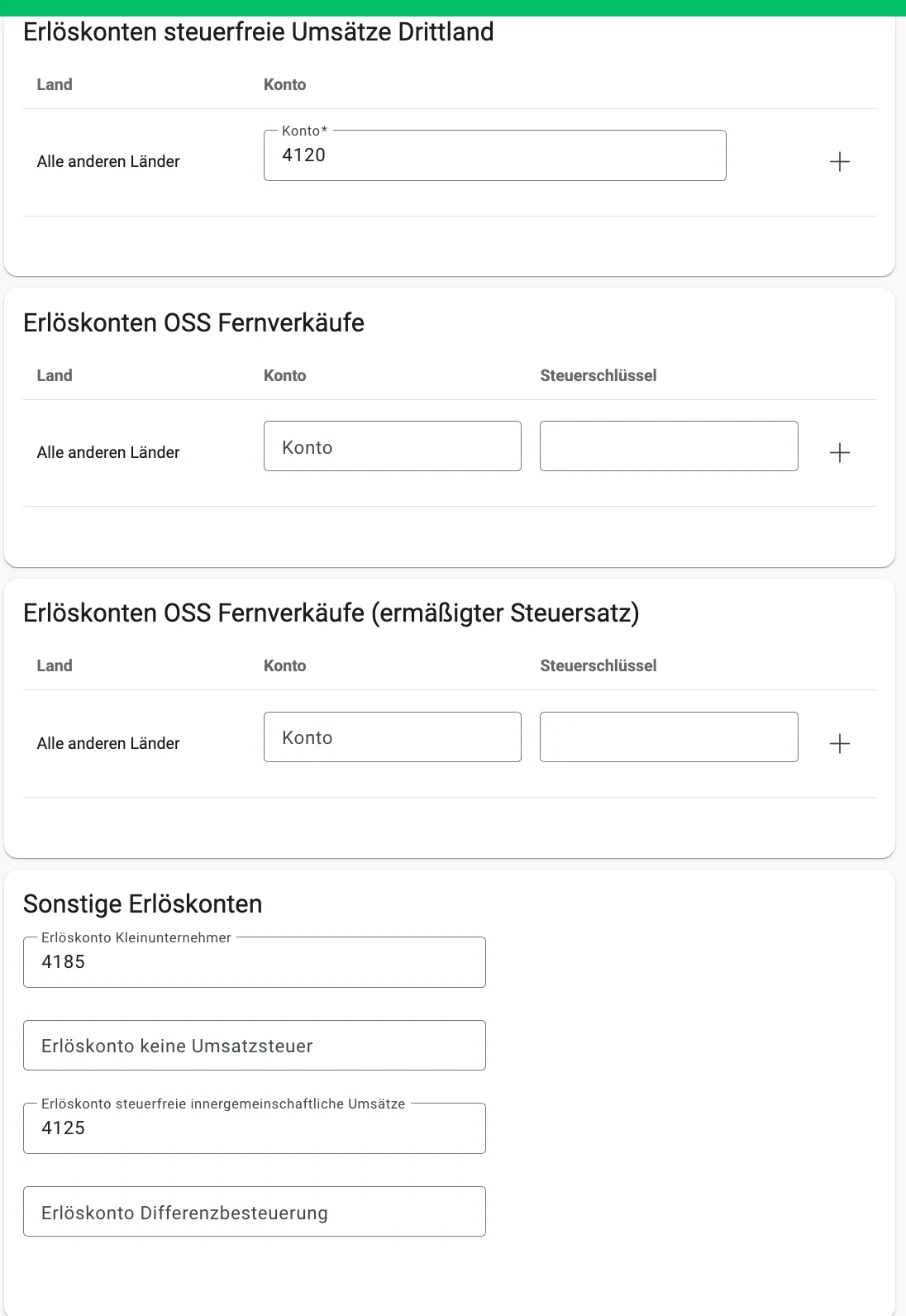Viewport: 906px width, 1316px height.
Task: Open Steuerschlüssel field in ermäßigter Steuersatz section
Action: point(669,737)
